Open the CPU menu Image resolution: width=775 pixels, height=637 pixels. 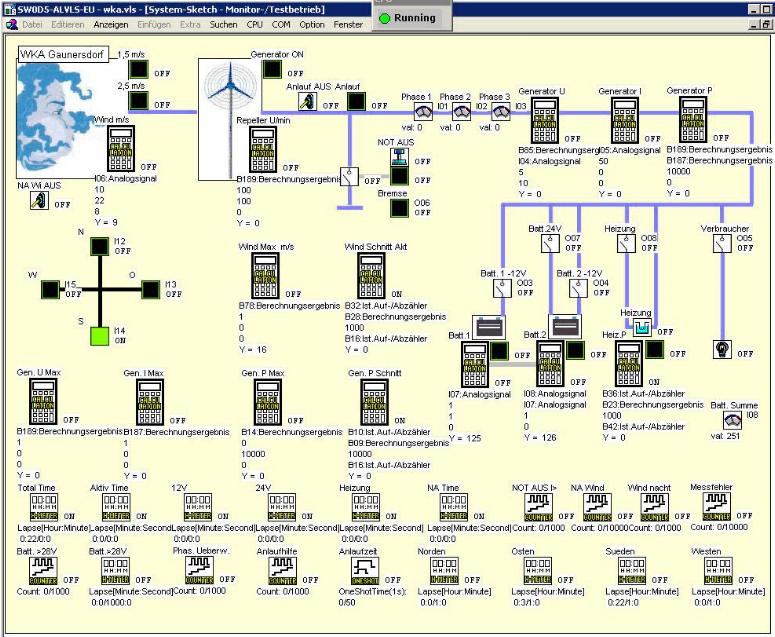255,24
